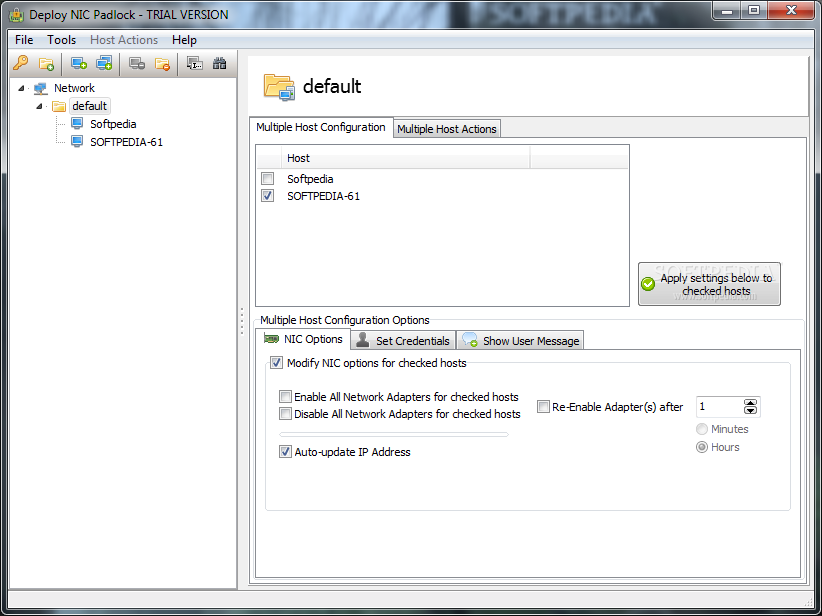Click the SOFTPEDIA-61 computer icon in tree
This screenshot has height=616, width=822.
coord(77,142)
